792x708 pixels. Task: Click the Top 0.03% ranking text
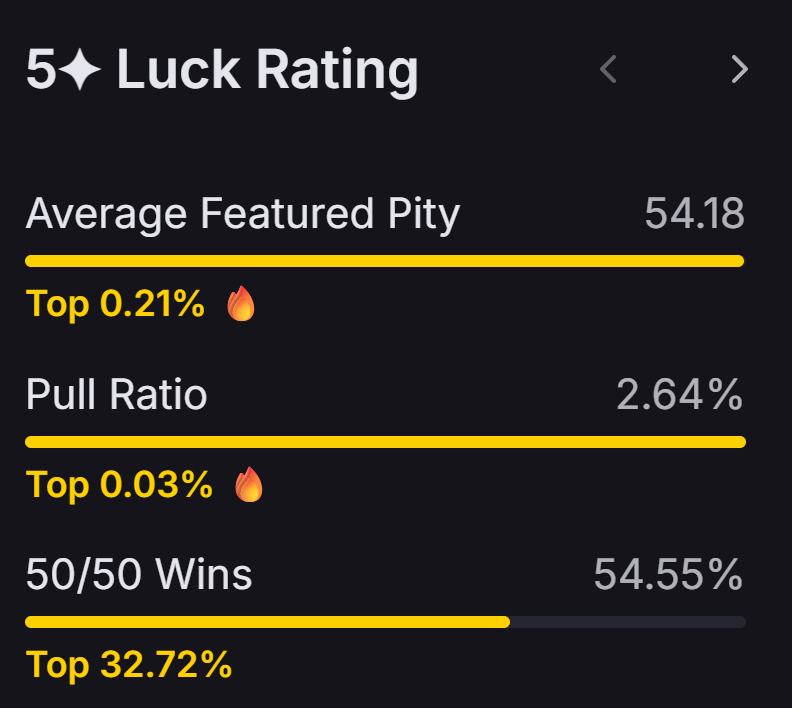pyautogui.click(x=119, y=485)
